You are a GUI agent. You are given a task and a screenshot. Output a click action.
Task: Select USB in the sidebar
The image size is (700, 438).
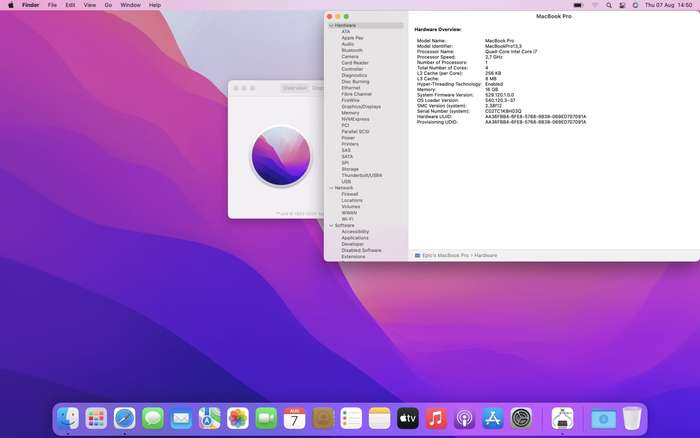(346, 182)
